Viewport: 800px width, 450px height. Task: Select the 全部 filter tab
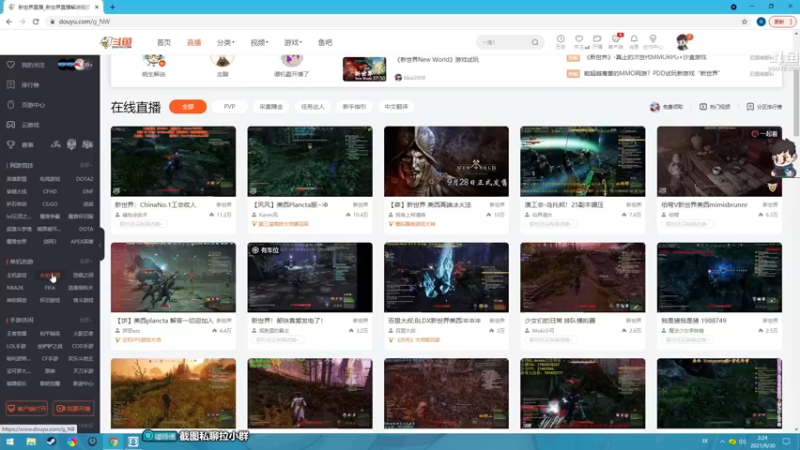tap(188, 107)
